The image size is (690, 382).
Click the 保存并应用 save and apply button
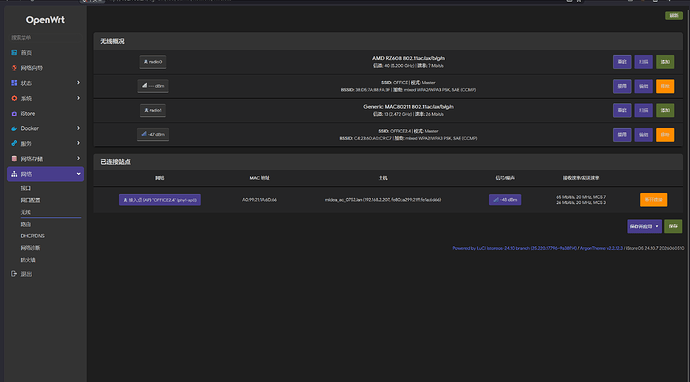641,226
